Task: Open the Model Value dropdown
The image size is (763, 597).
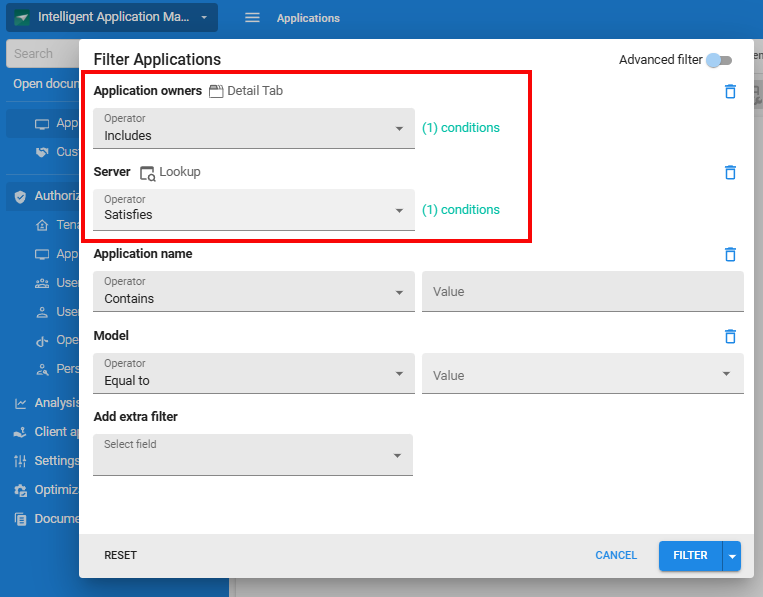Action: coord(582,373)
